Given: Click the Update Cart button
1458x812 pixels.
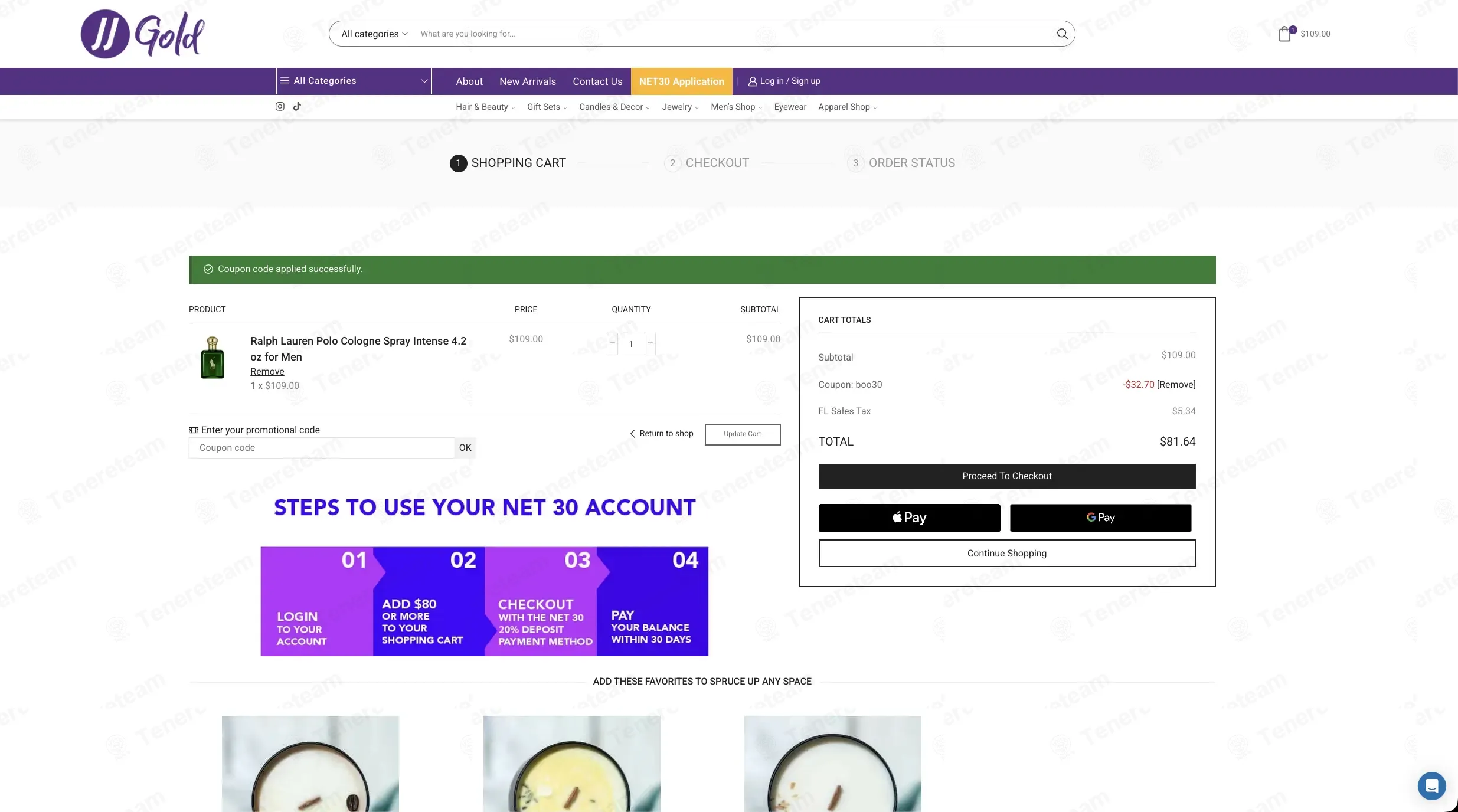Looking at the screenshot, I should 743,434.
